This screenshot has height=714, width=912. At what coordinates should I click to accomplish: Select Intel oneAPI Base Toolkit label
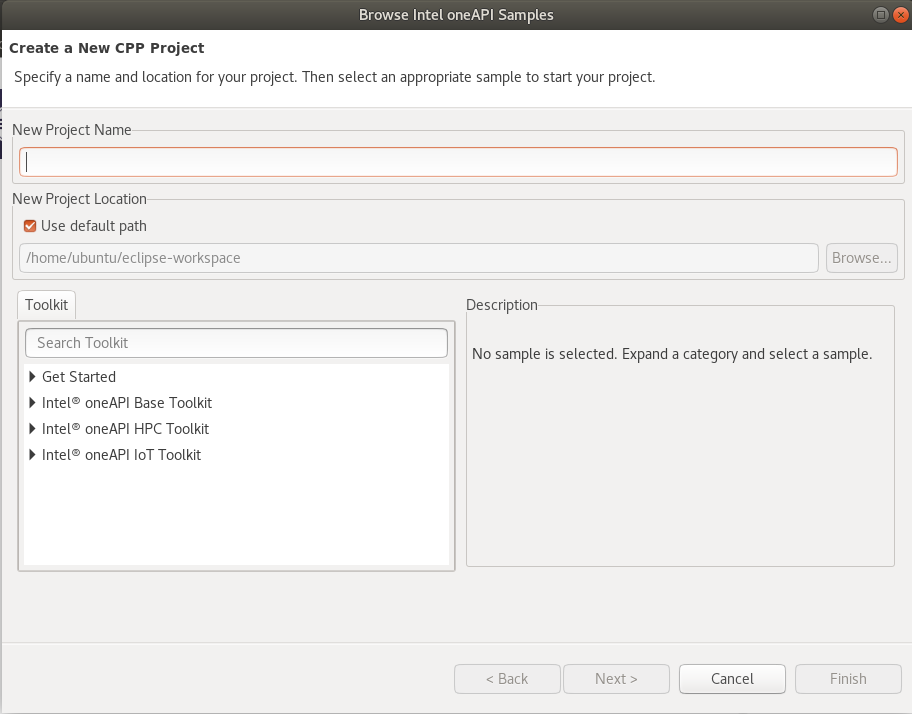click(127, 403)
